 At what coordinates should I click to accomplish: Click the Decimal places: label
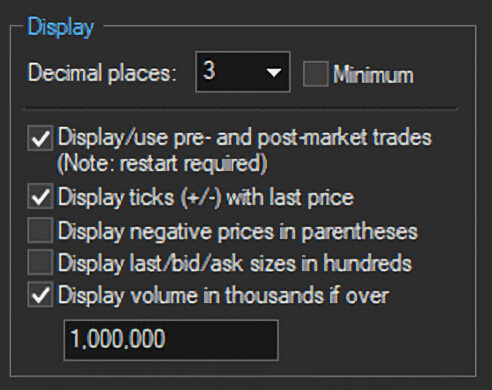(x=102, y=73)
